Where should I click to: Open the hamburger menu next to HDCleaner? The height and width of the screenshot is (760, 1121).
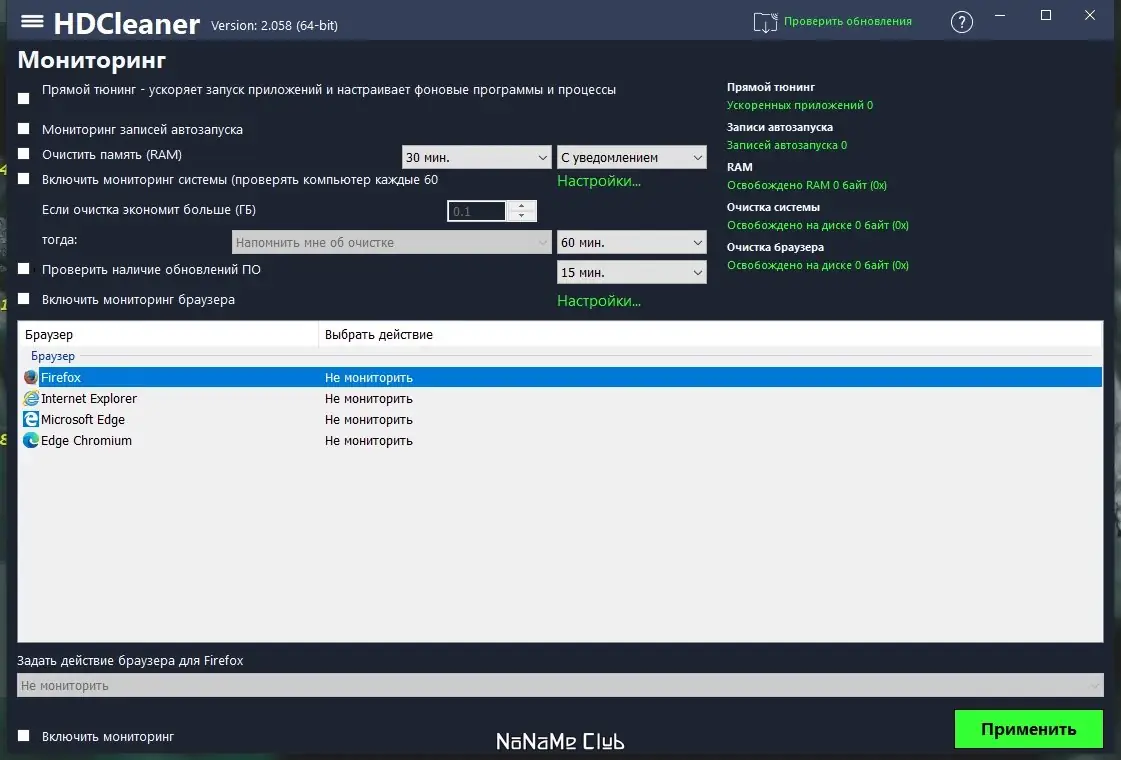32,21
